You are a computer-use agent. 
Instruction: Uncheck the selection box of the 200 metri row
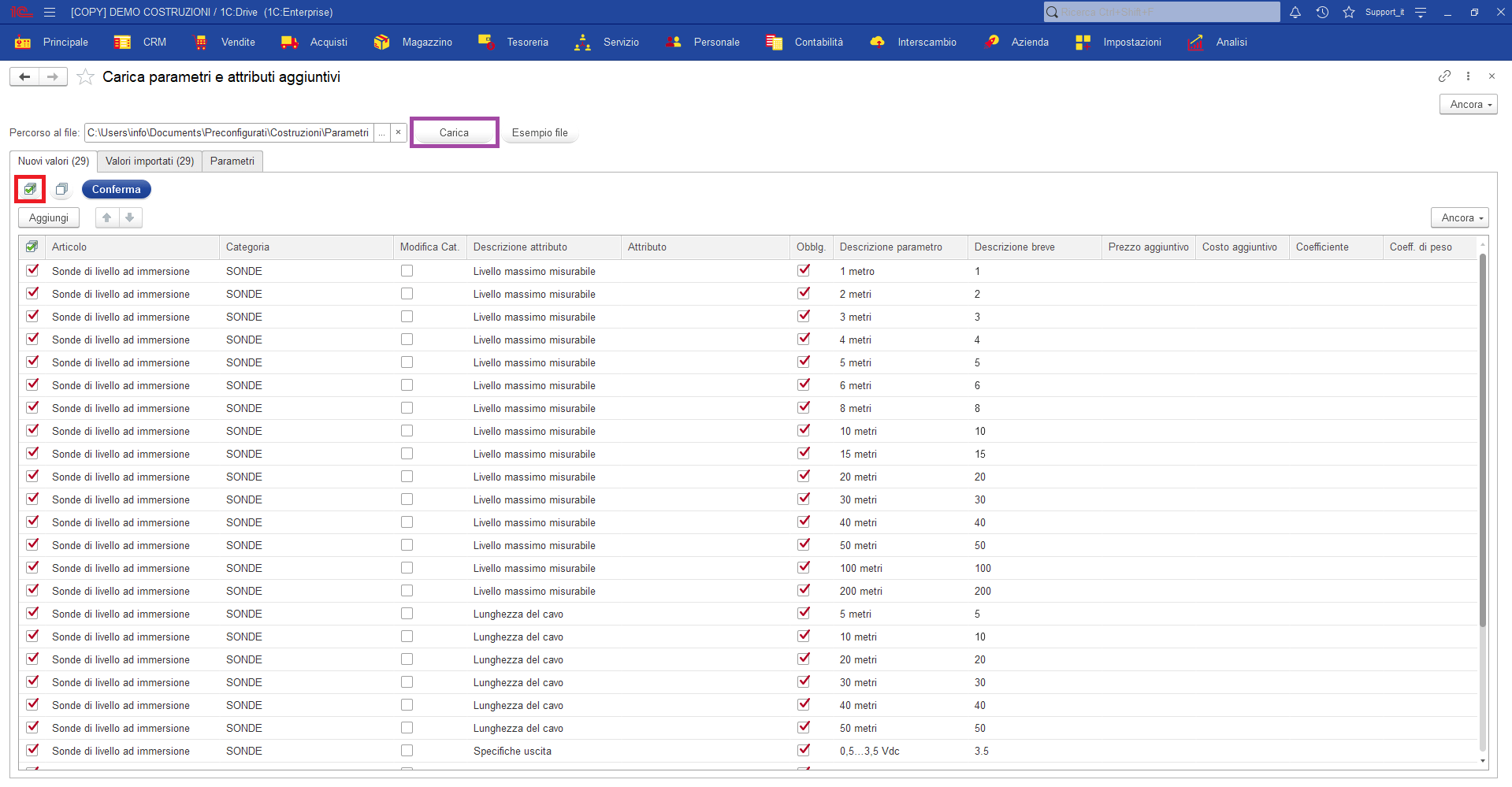pyautogui.click(x=32, y=590)
